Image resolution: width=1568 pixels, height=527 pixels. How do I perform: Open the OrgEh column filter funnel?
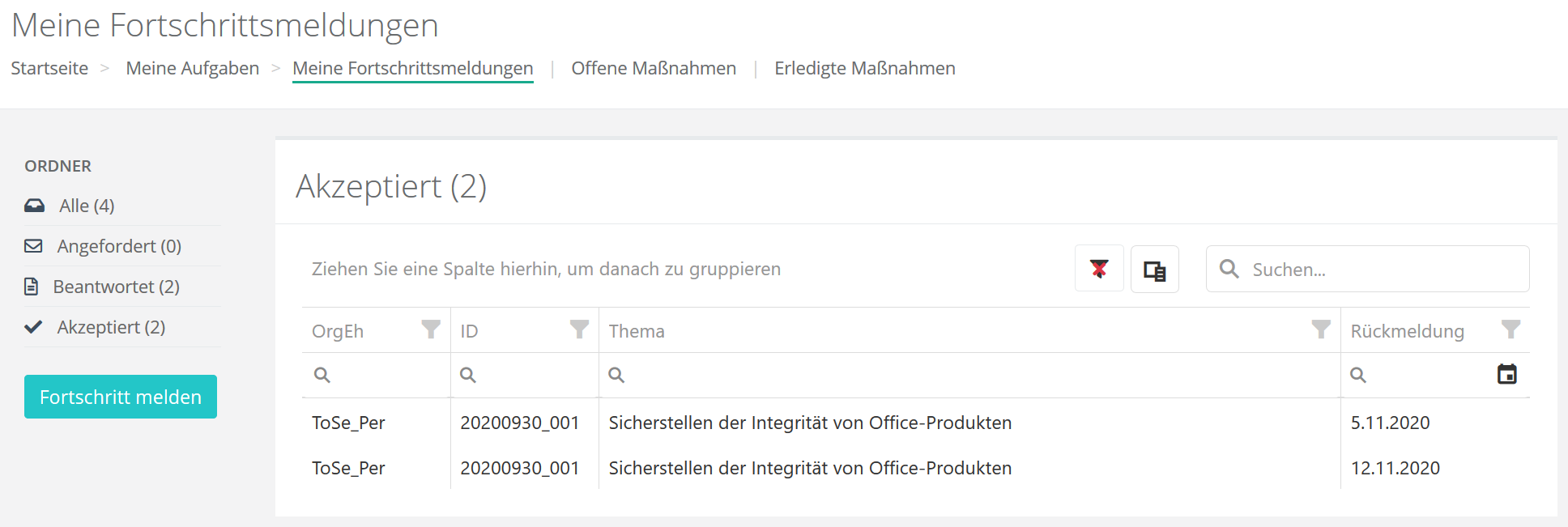pyautogui.click(x=431, y=329)
